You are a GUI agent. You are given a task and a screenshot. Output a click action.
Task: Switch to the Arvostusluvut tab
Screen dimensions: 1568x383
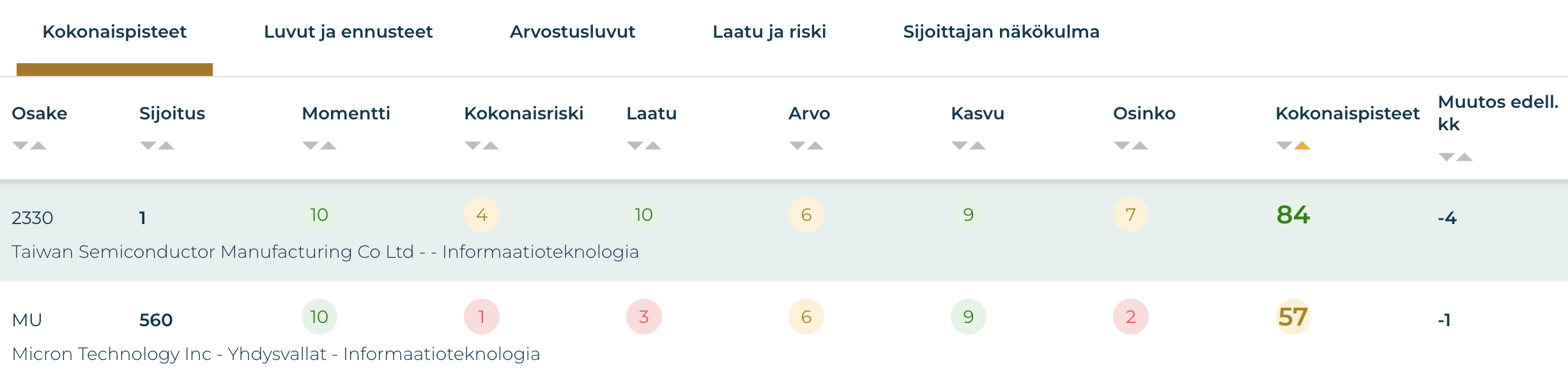pos(573,32)
